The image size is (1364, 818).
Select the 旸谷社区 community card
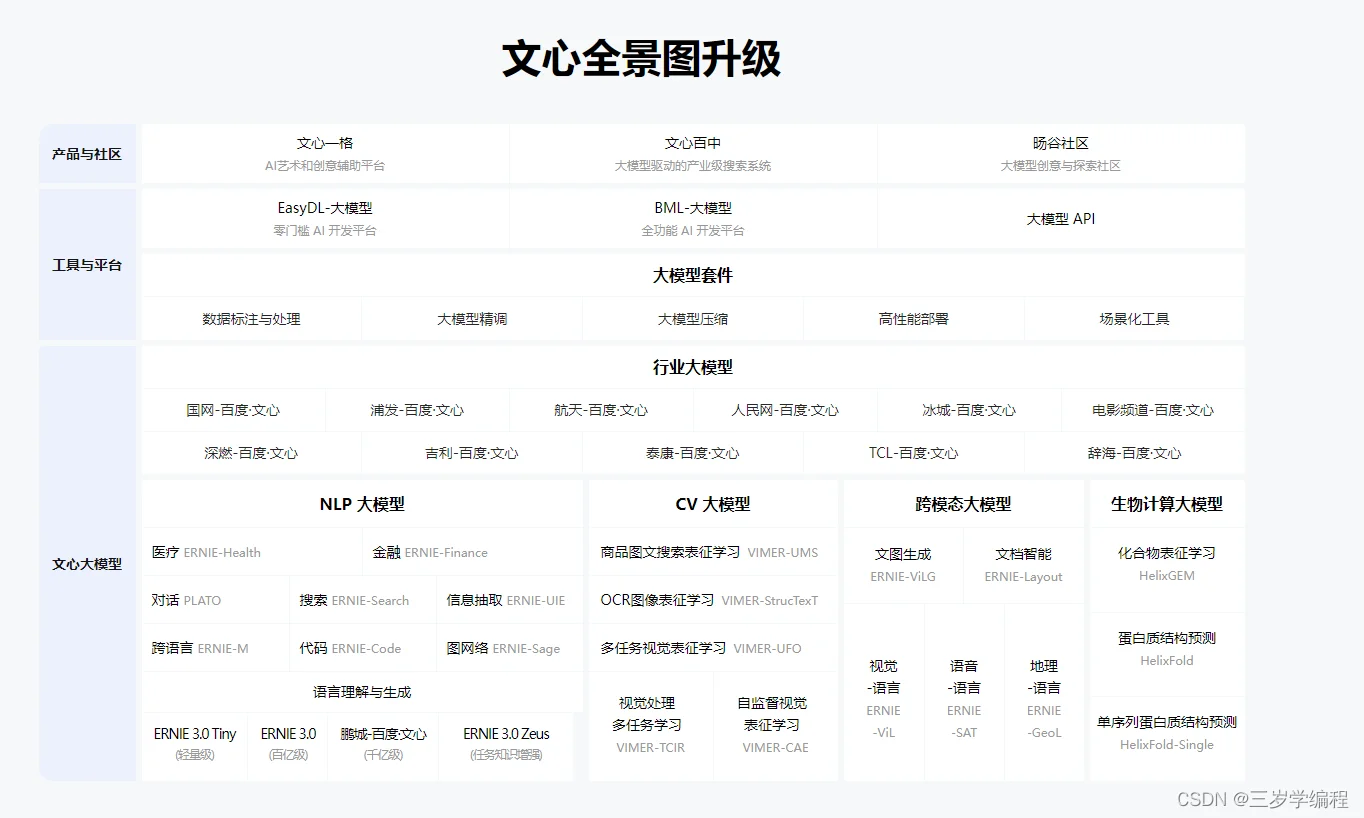1061,154
